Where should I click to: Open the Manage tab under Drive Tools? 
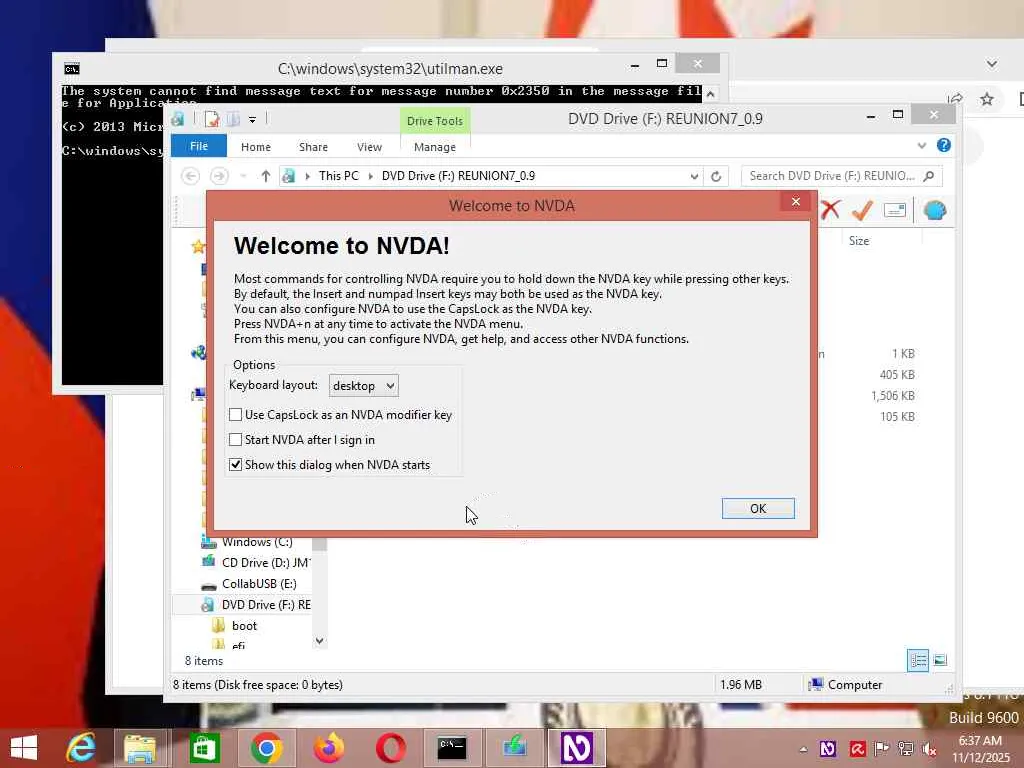point(435,147)
